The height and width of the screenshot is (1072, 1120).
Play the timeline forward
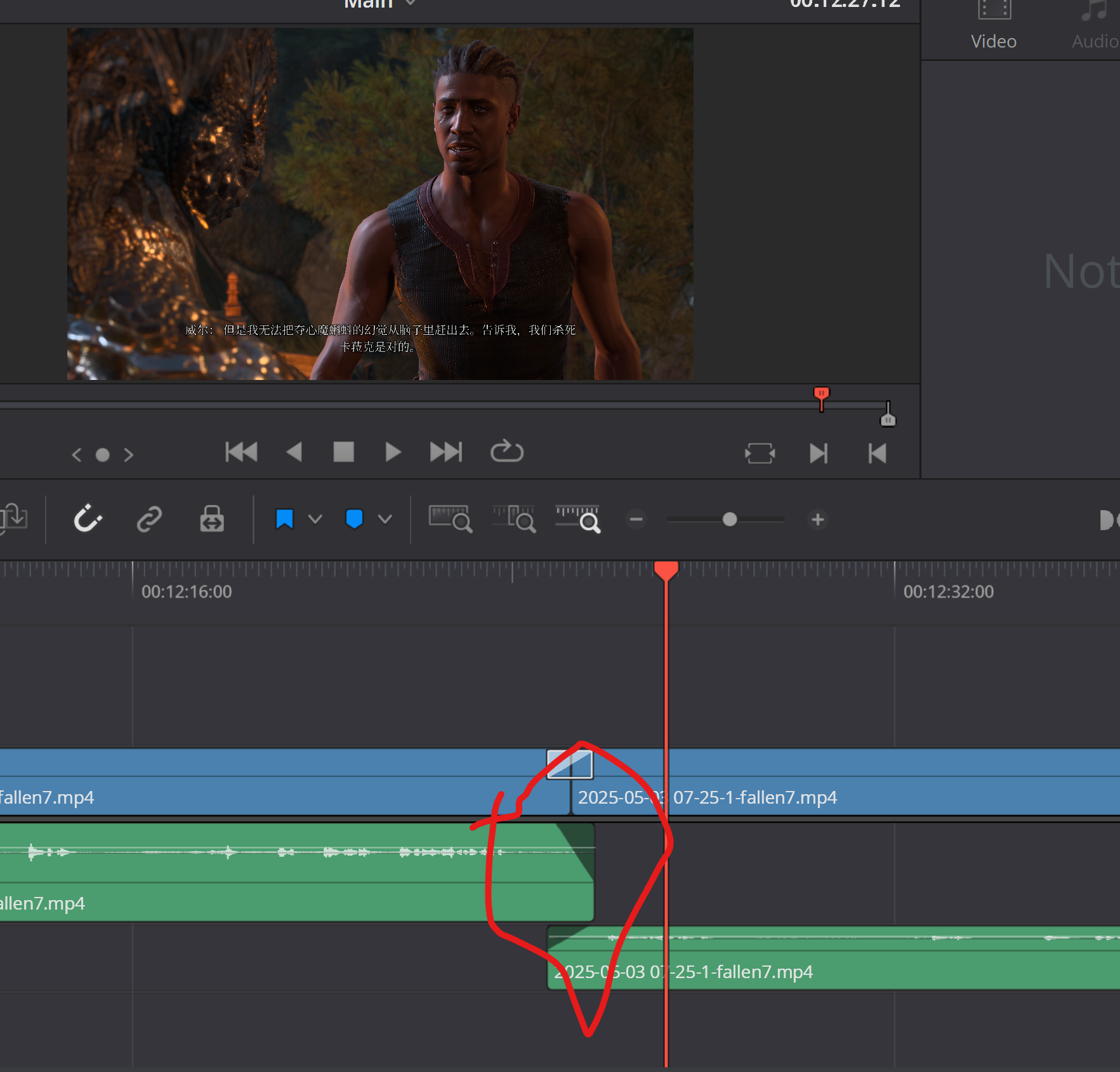click(x=393, y=452)
